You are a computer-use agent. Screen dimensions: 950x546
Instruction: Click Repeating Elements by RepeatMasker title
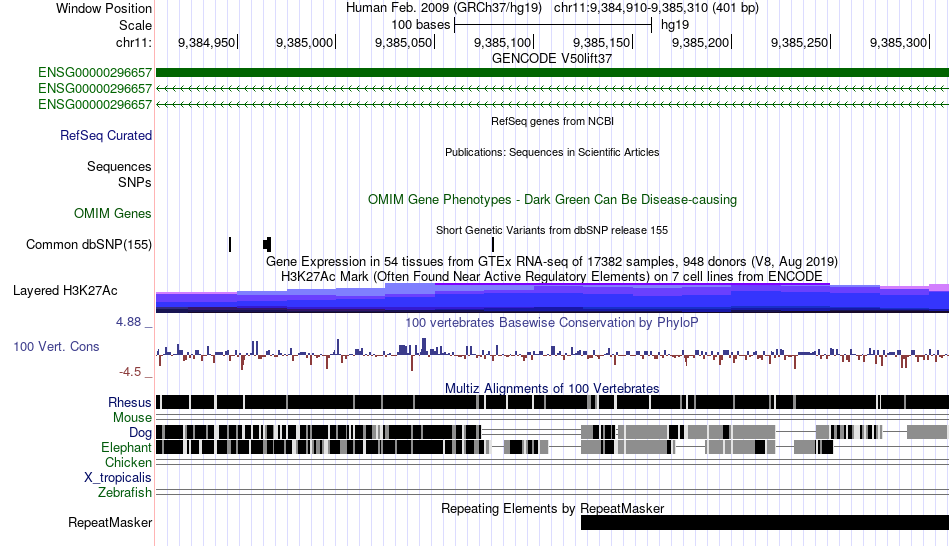point(552,508)
